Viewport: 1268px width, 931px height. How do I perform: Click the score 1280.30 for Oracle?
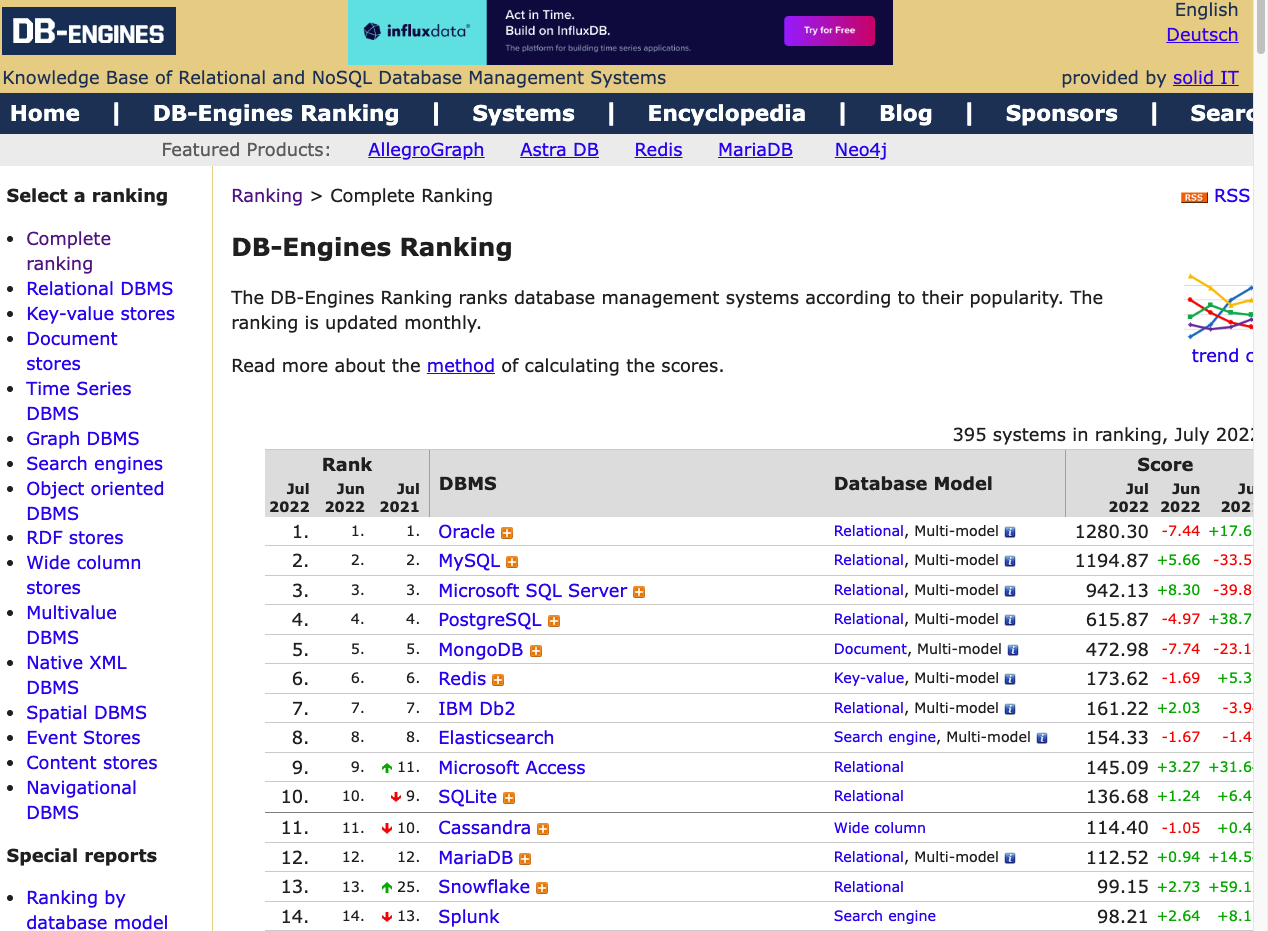[x=1112, y=532]
